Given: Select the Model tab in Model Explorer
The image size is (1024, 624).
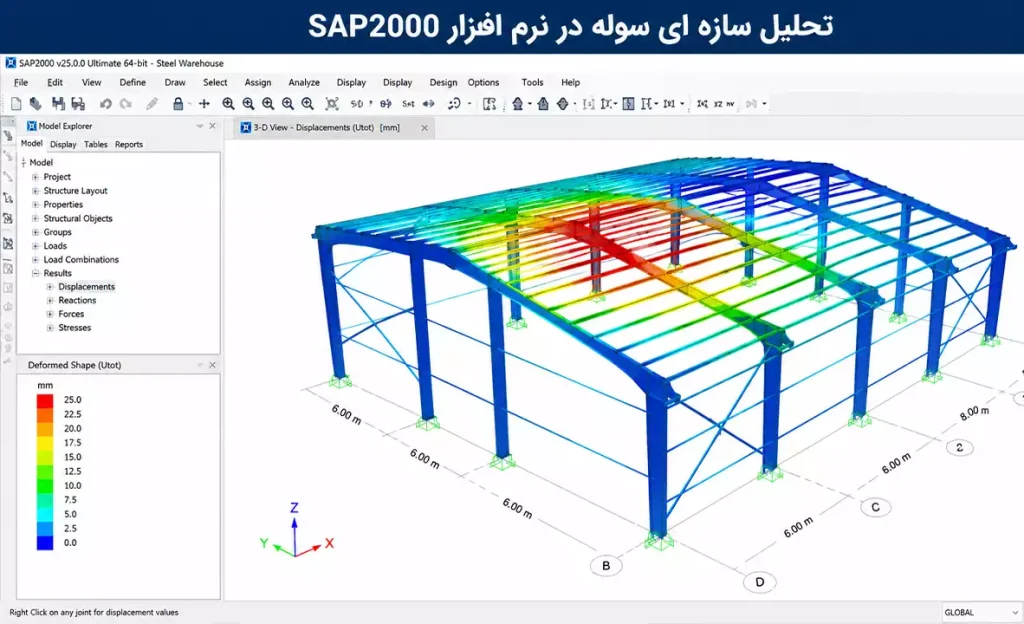Looking at the screenshot, I should 31,144.
